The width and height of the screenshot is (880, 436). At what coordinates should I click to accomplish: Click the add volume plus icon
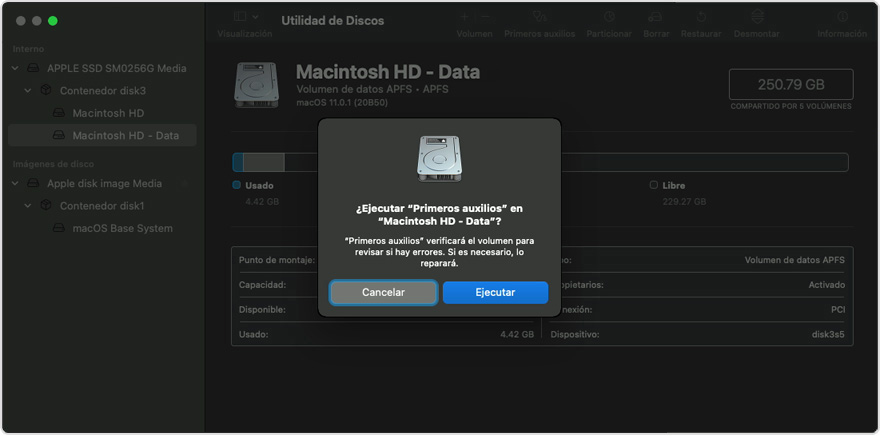coord(464,17)
